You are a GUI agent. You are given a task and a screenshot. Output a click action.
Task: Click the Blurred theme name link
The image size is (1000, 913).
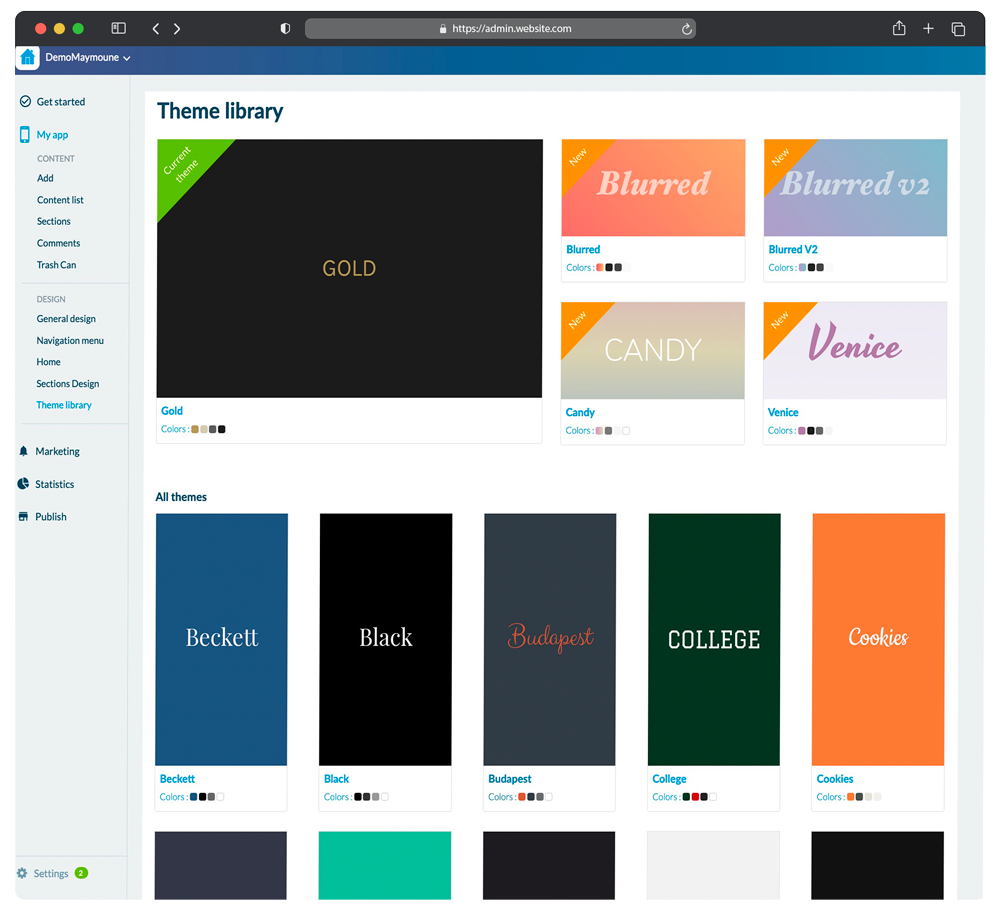click(583, 249)
